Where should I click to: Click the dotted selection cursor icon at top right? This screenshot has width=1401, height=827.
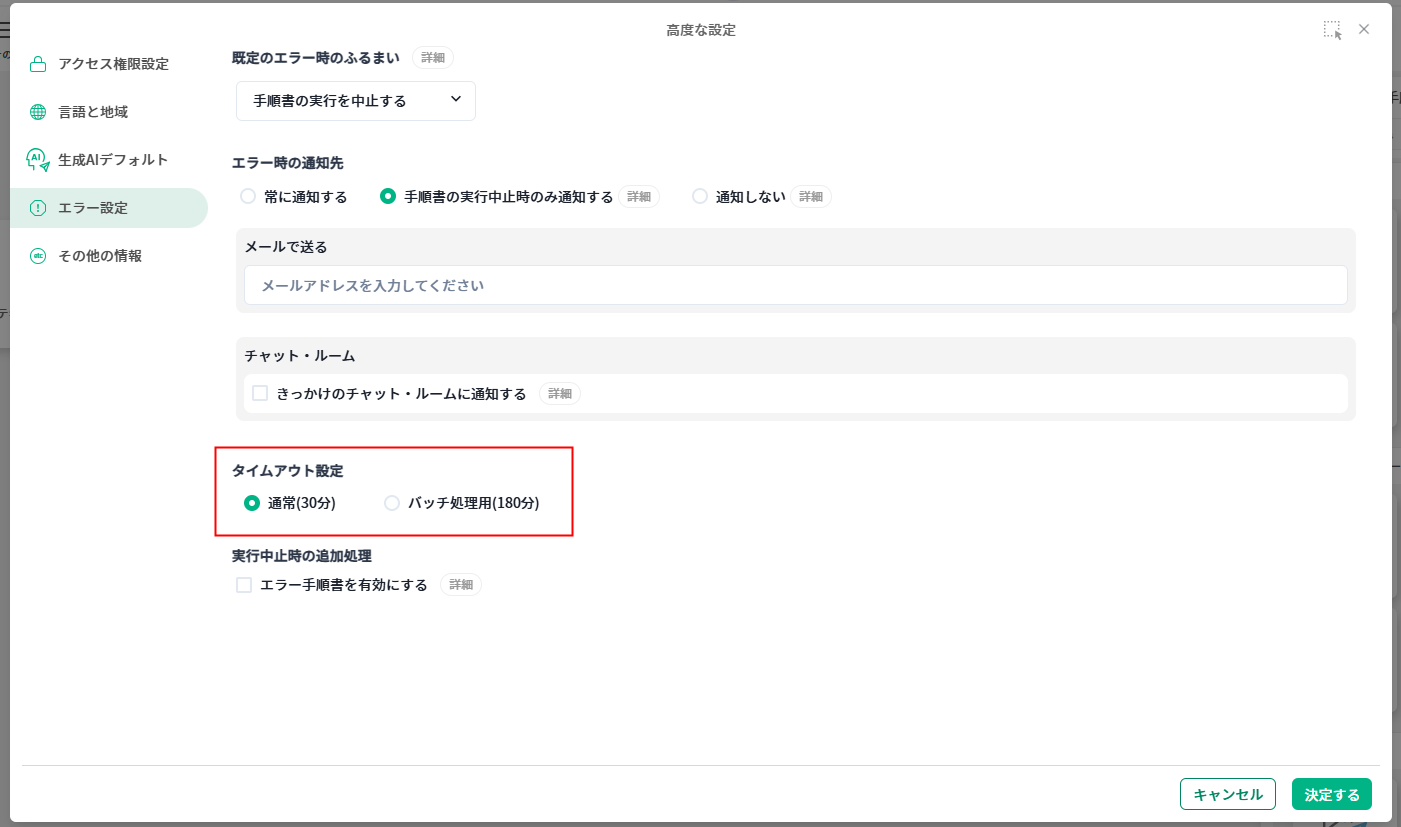(1332, 30)
